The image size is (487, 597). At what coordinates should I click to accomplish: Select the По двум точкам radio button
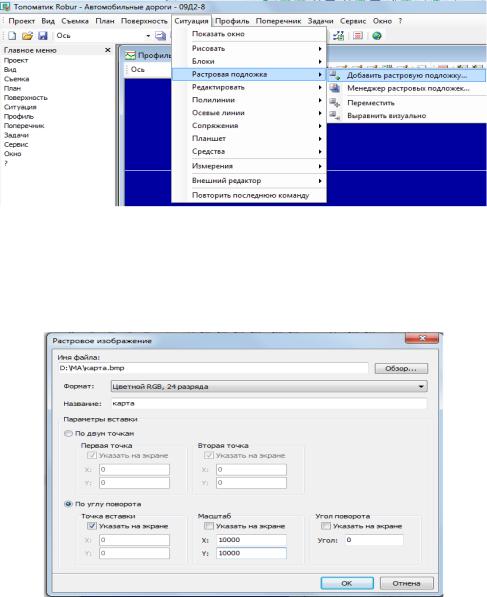[69, 433]
